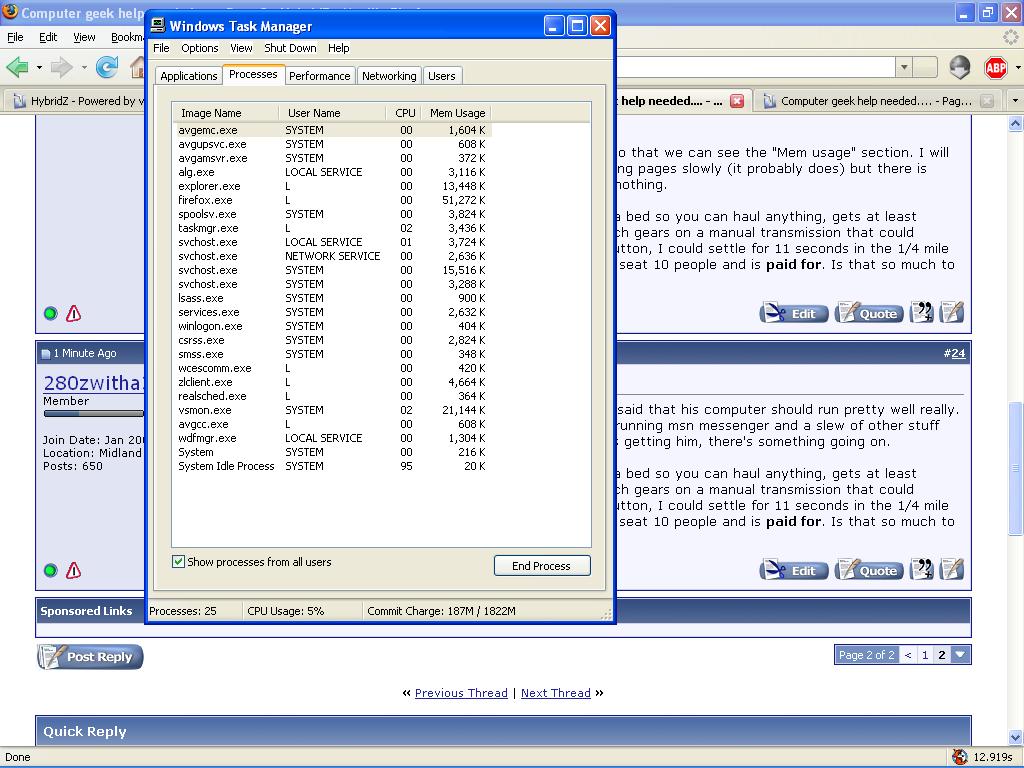
Task: Sort processes by Mem Usage column header
Action: [x=457, y=113]
